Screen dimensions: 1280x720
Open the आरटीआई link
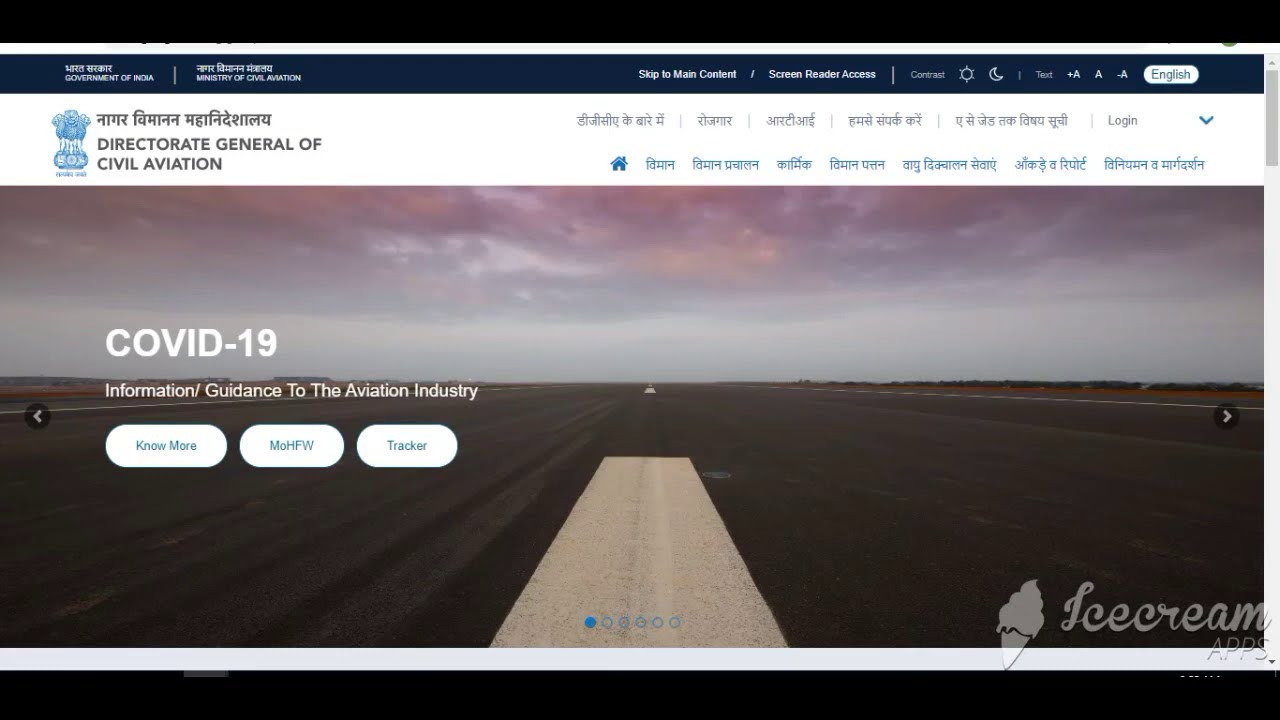click(791, 120)
